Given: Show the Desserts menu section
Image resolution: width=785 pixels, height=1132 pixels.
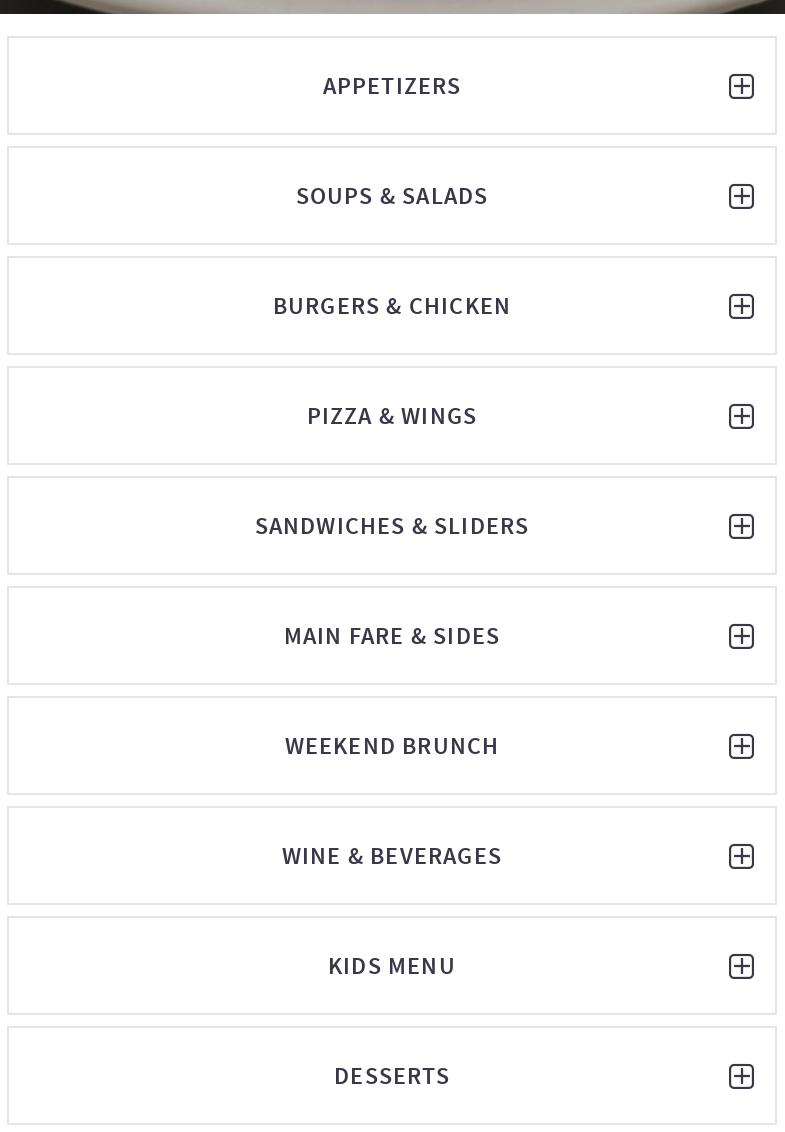Looking at the screenshot, I should point(391,1076).
